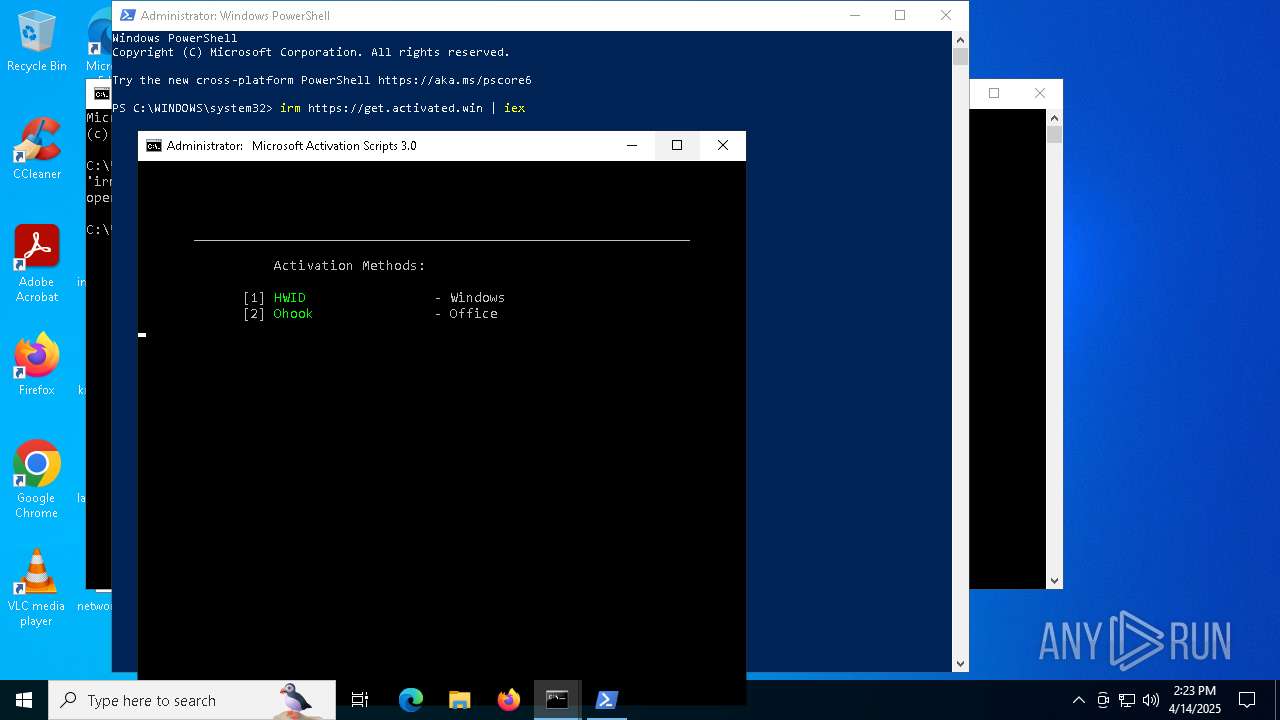Maximize the background console window on right
The height and width of the screenshot is (720, 1280).
tap(994, 93)
